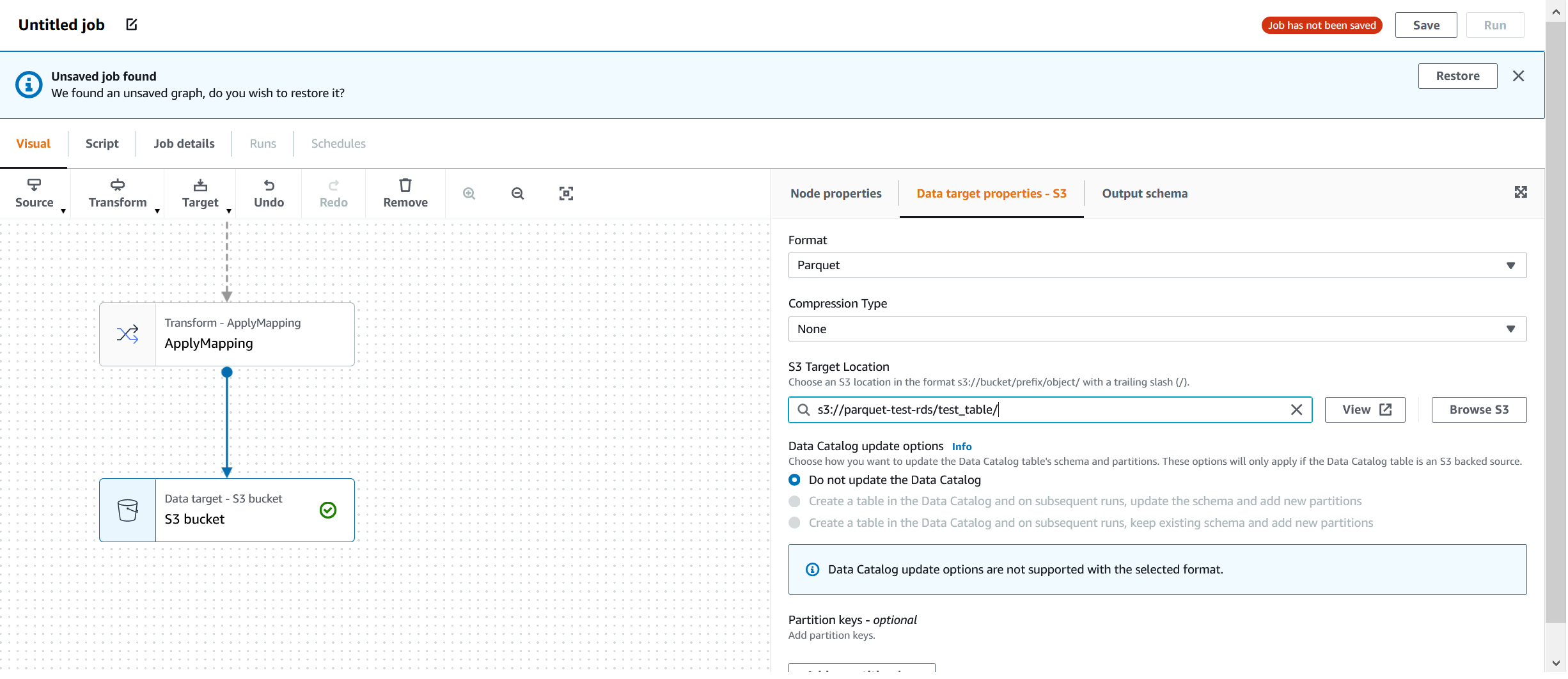Click into the S3 Target Location input

[x=1049, y=410]
